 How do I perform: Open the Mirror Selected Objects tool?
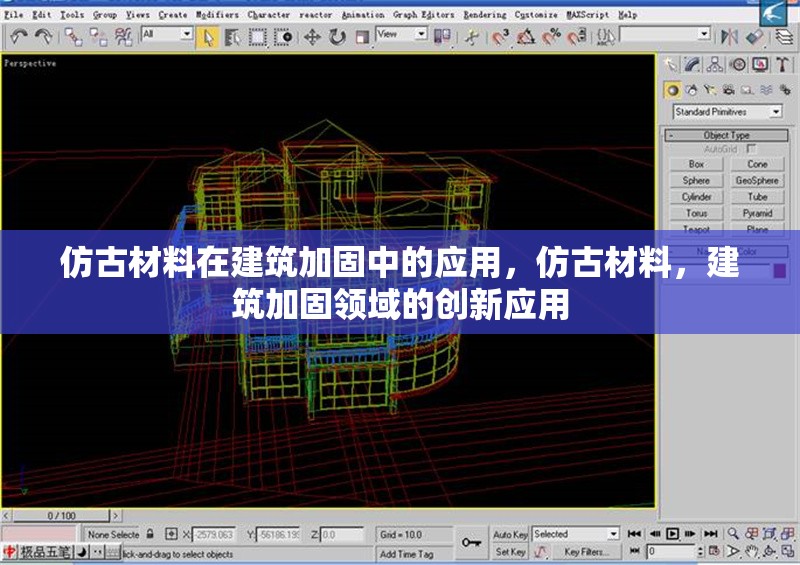[x=729, y=36]
